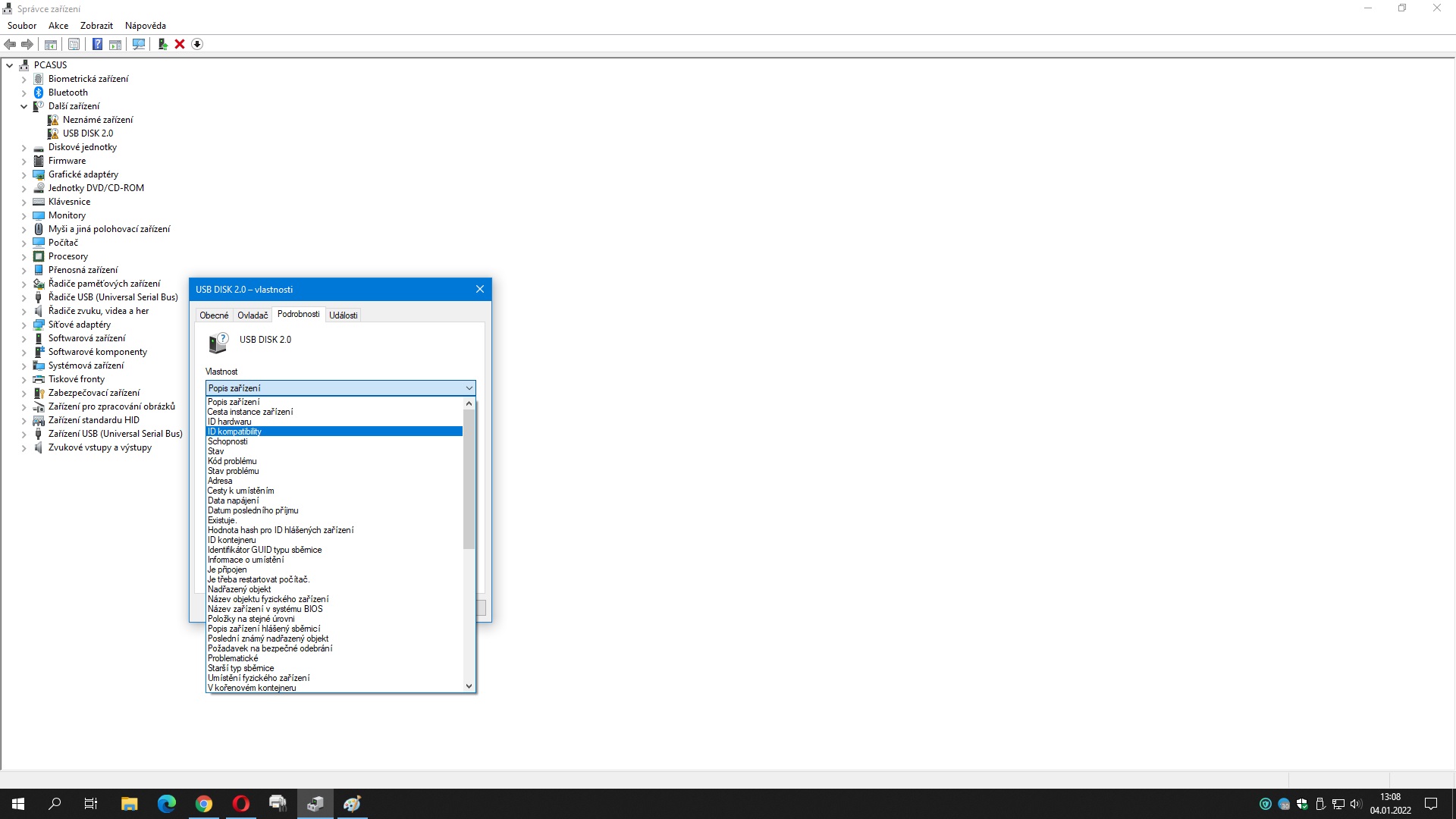
Task: Toggle the Vlastnost combo box arrow
Action: (x=469, y=388)
